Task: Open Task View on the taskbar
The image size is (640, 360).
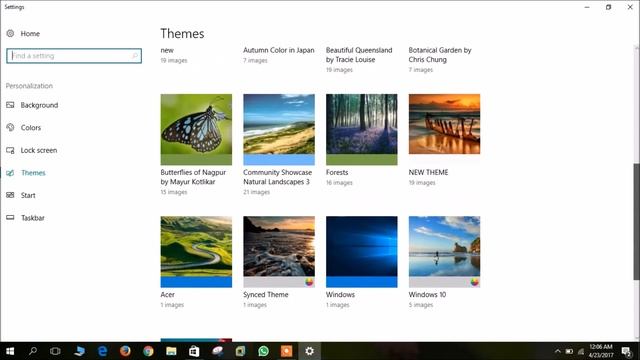Action: 55,351
